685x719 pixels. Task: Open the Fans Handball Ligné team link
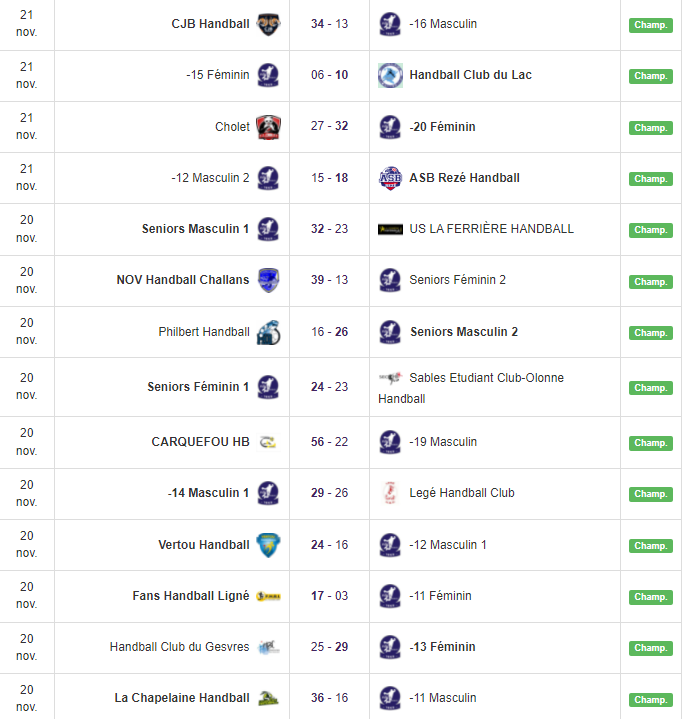(x=191, y=596)
